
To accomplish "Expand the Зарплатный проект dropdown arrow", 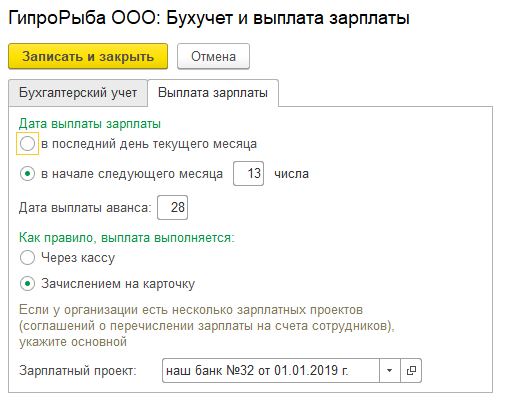I will point(389,370).
